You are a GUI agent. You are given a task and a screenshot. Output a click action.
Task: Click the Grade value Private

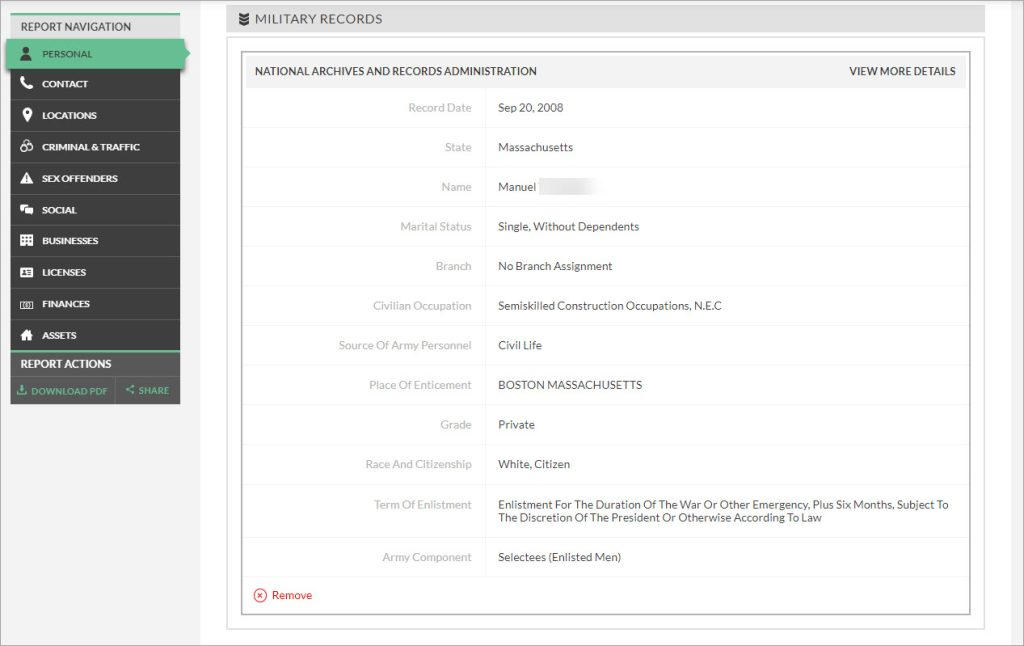coord(516,425)
